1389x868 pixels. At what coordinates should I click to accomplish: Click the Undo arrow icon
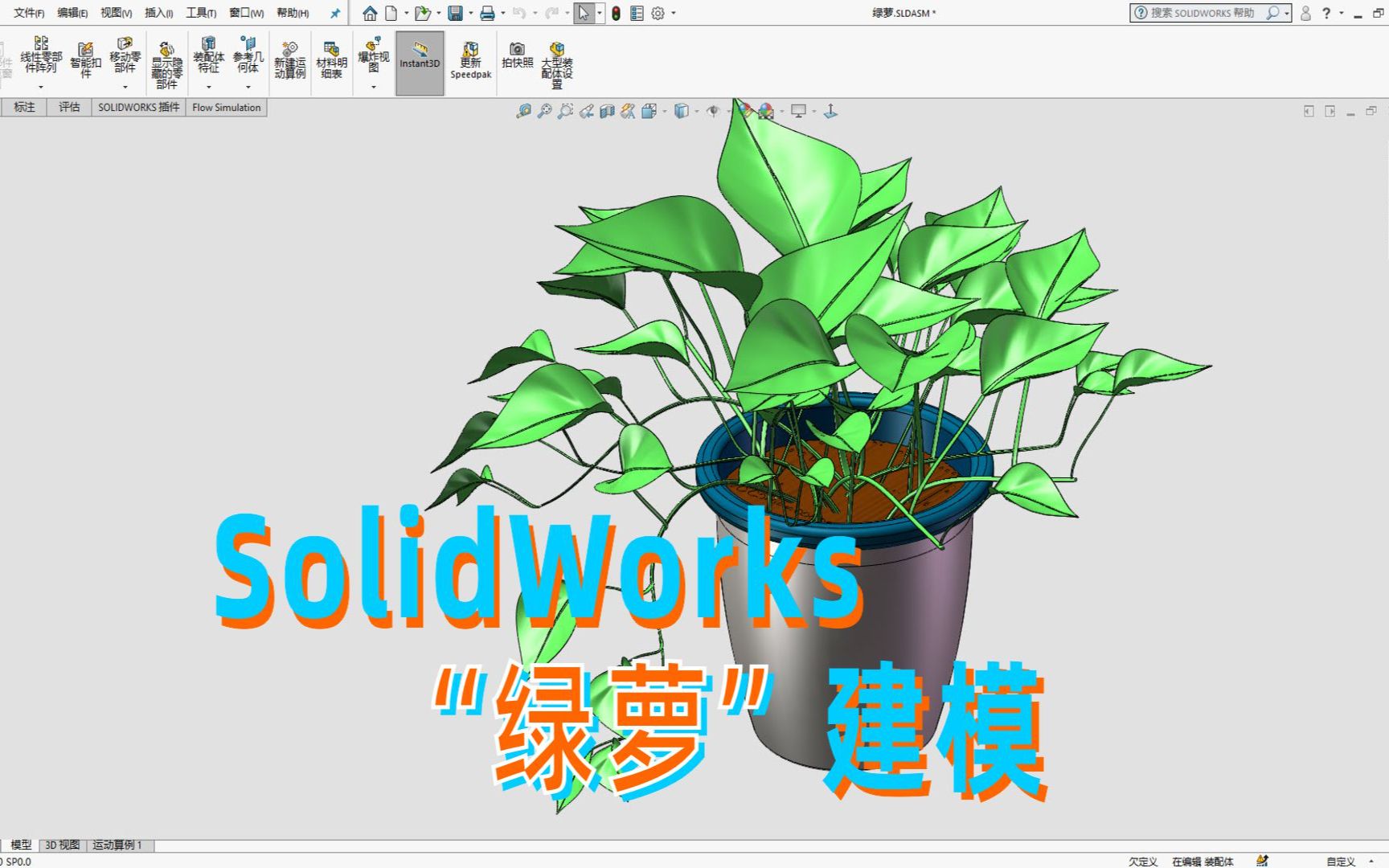click(x=518, y=13)
